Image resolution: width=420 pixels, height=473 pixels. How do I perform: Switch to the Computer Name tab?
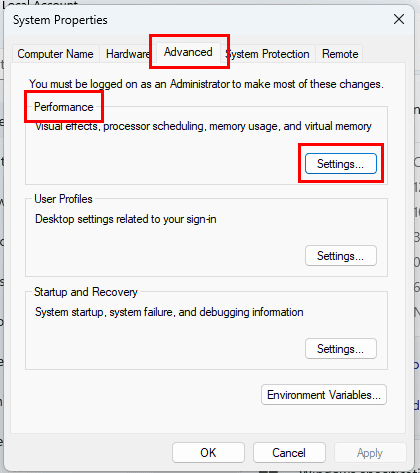pos(55,54)
